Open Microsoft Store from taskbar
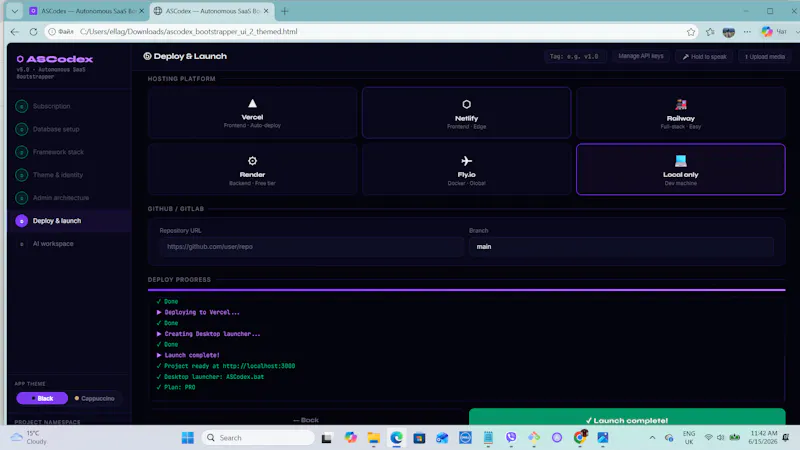The width and height of the screenshot is (800, 450). (419, 438)
